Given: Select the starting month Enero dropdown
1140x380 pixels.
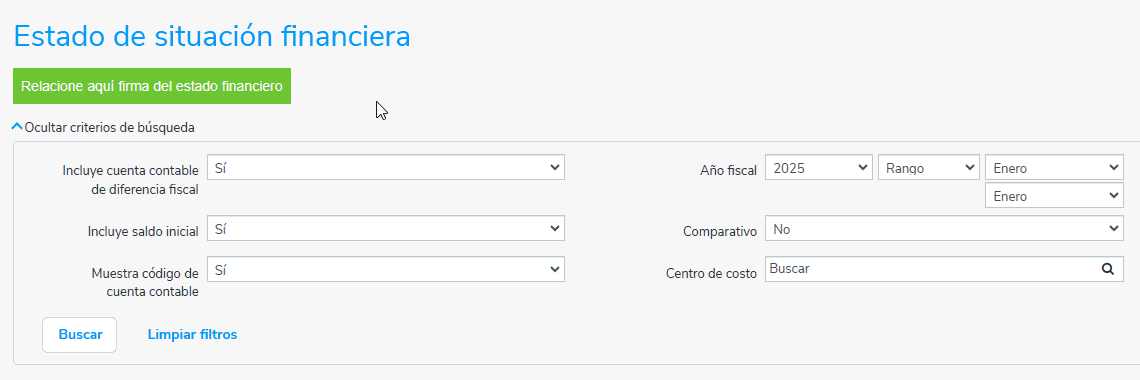Looking at the screenshot, I should (x=1054, y=168).
